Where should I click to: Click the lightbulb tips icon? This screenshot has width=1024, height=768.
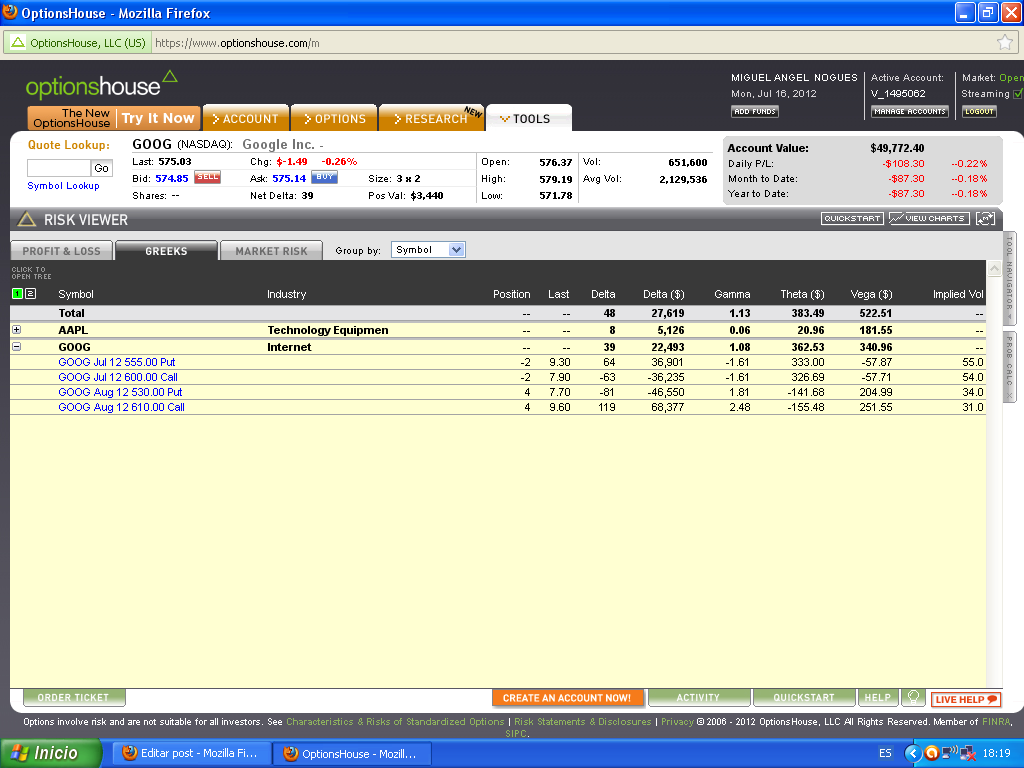click(x=913, y=697)
